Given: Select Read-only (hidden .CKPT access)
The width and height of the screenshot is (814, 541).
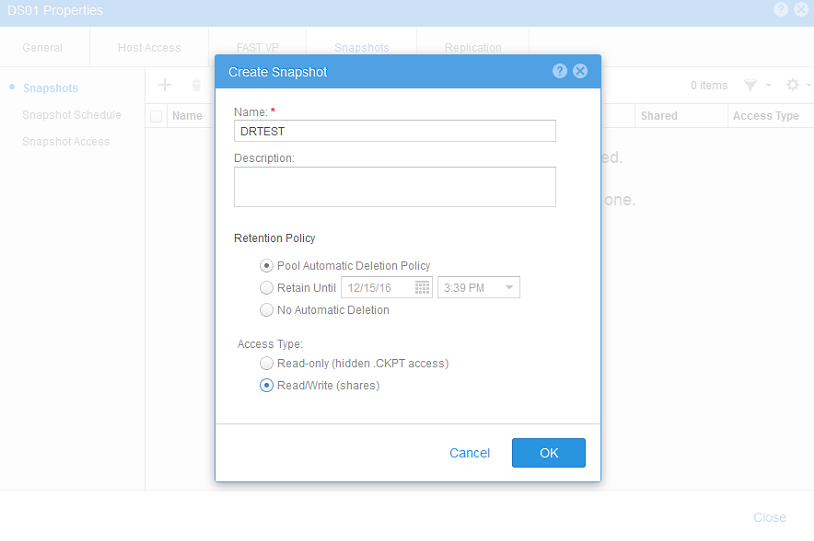Looking at the screenshot, I should point(266,363).
